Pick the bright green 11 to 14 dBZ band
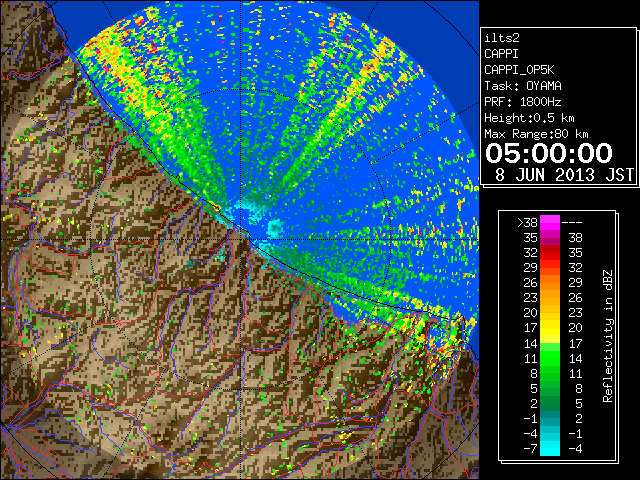 (x=550, y=358)
